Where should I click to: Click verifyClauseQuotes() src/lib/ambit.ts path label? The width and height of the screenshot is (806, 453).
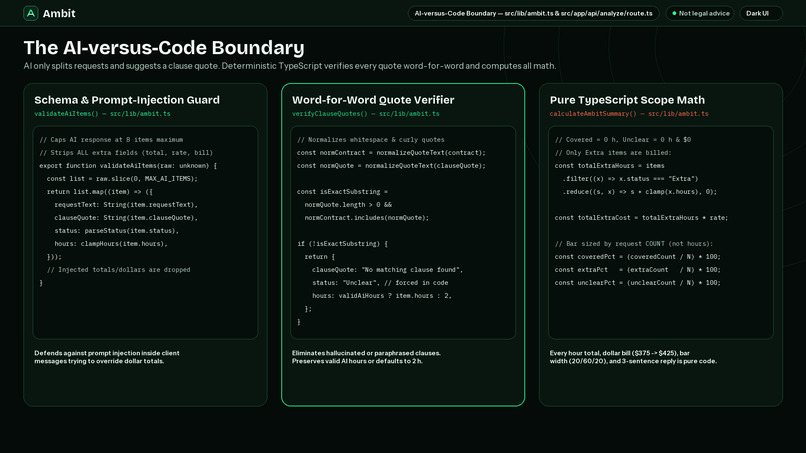[x=365, y=114]
